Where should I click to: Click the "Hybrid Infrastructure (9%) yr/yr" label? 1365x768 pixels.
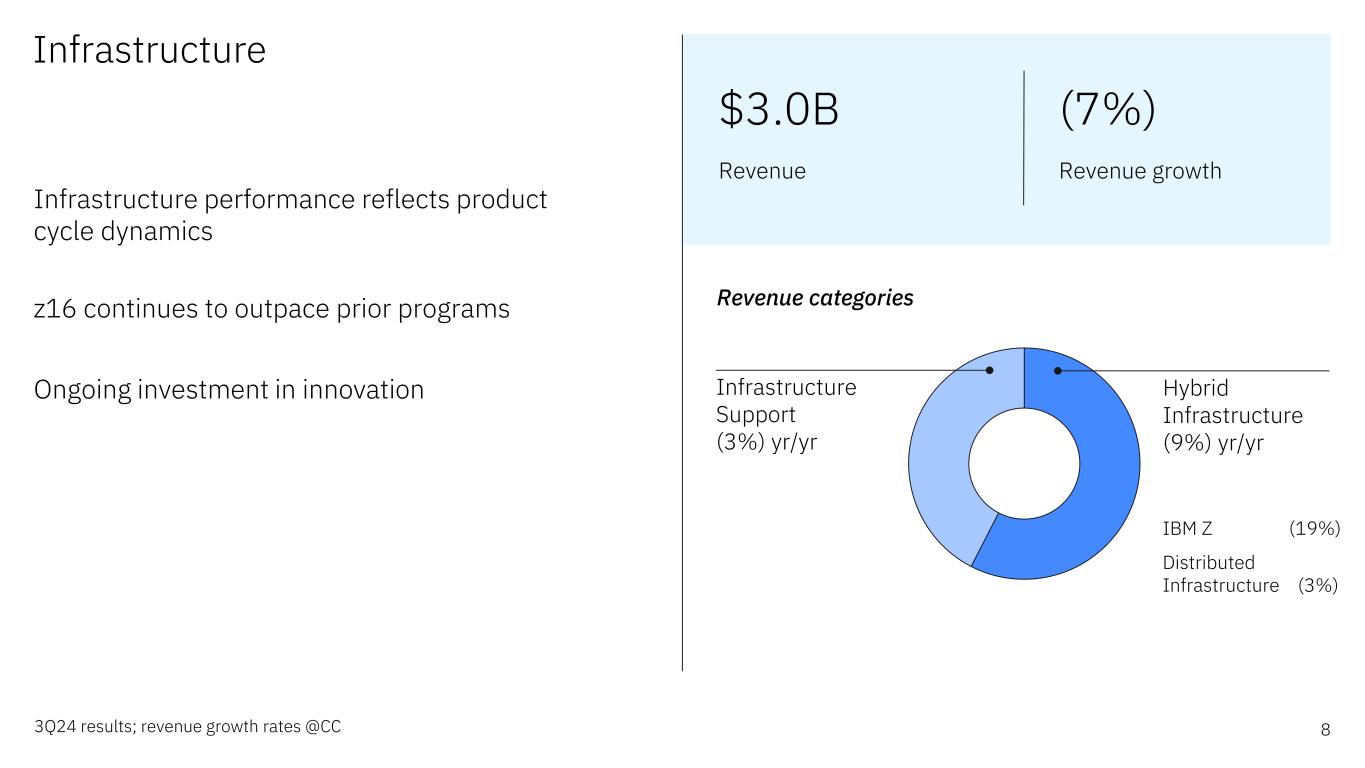pyautogui.click(x=1232, y=415)
